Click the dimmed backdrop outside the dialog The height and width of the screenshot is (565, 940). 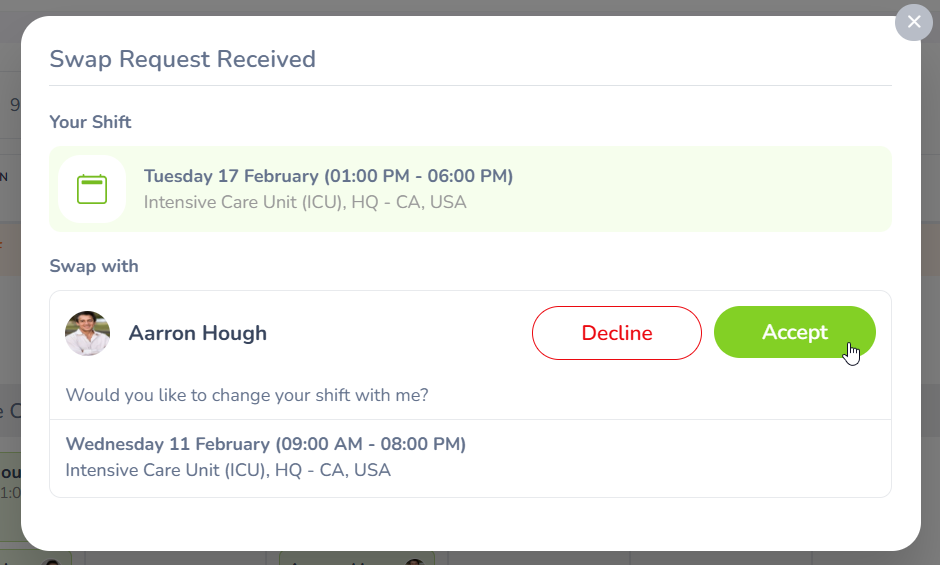coord(930,300)
